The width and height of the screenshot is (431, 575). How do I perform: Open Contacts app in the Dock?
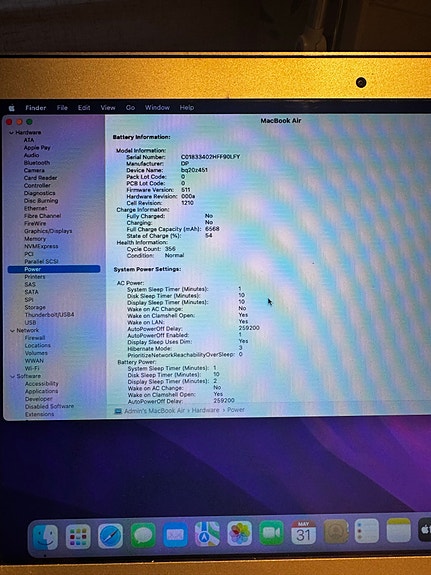pyautogui.click(x=336, y=531)
